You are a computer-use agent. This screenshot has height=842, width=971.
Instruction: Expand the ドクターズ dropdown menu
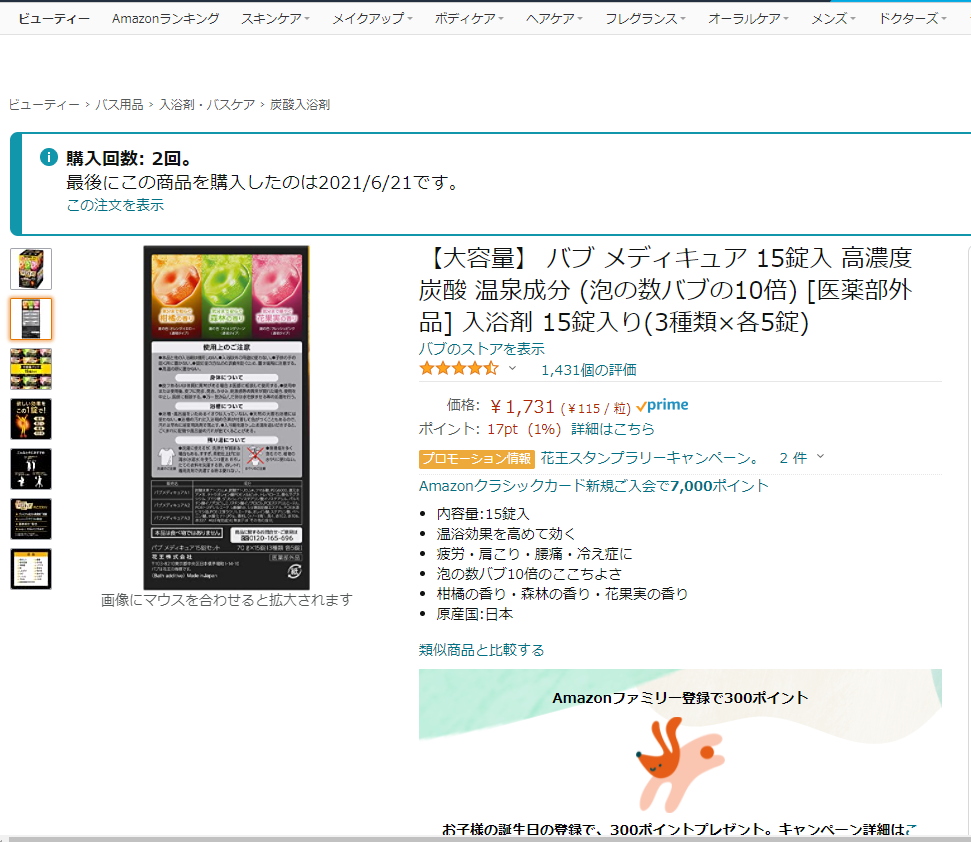coord(913,19)
